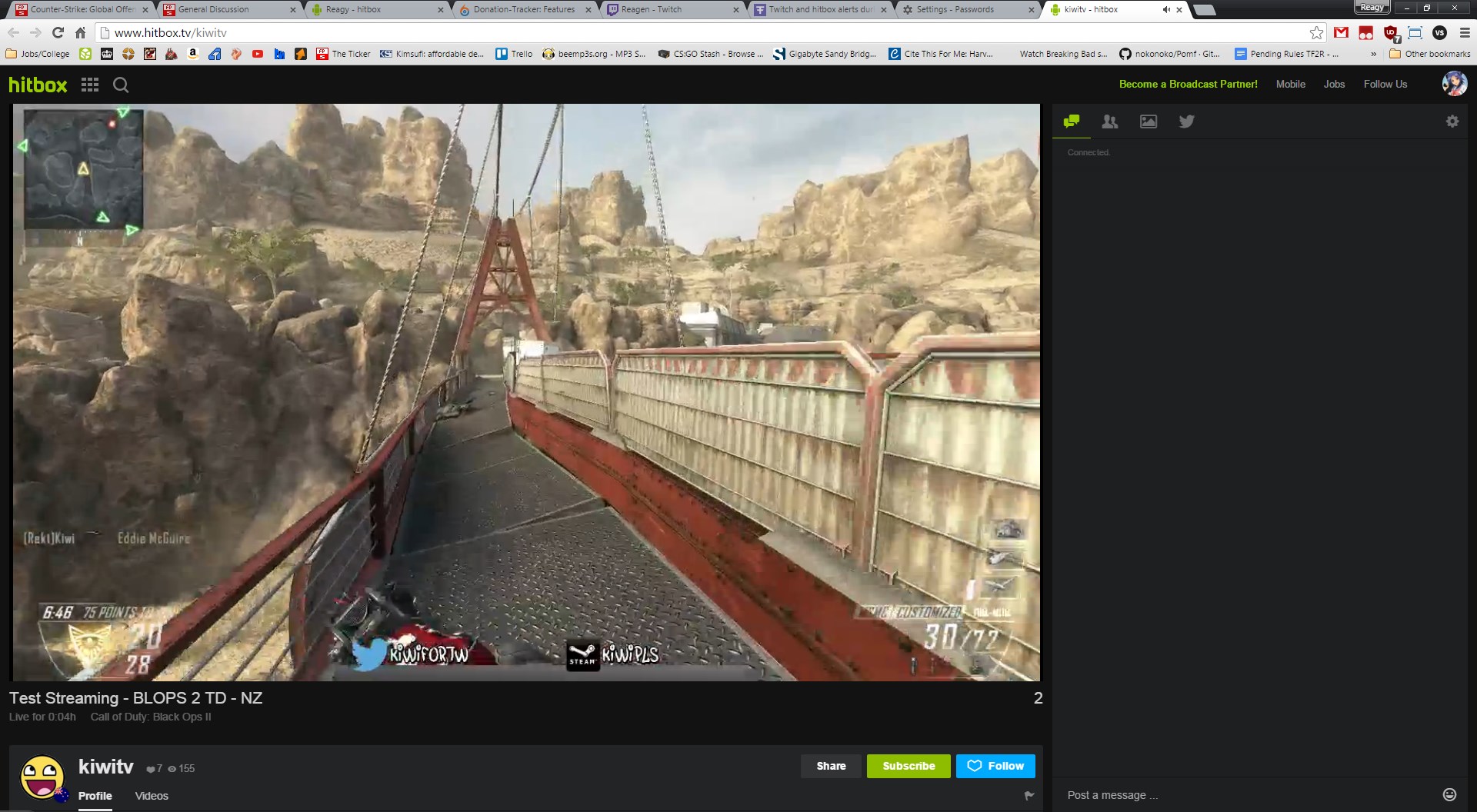This screenshot has width=1477, height=812.
Task: Open the Mobile header link
Action: (x=1290, y=84)
